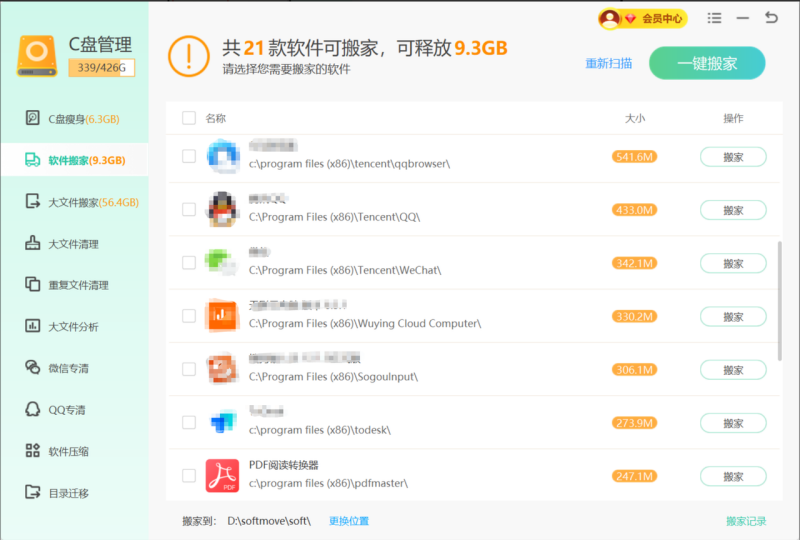Open the list menu icon in title bar
Screen dimensions: 800x540
click(x=714, y=18)
